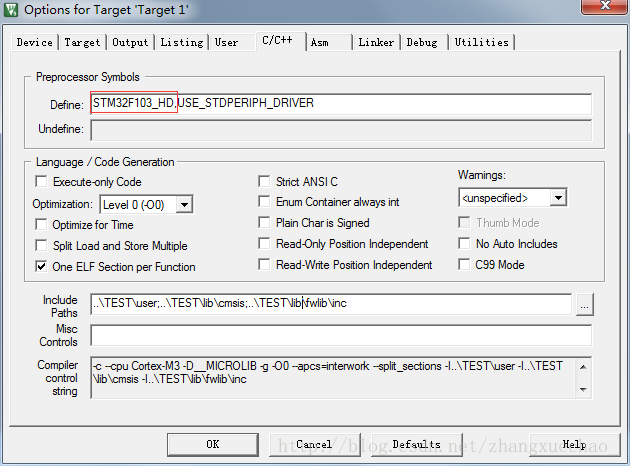Enable Strict ANSI C checkbox
The image size is (630, 466).
coord(265,182)
